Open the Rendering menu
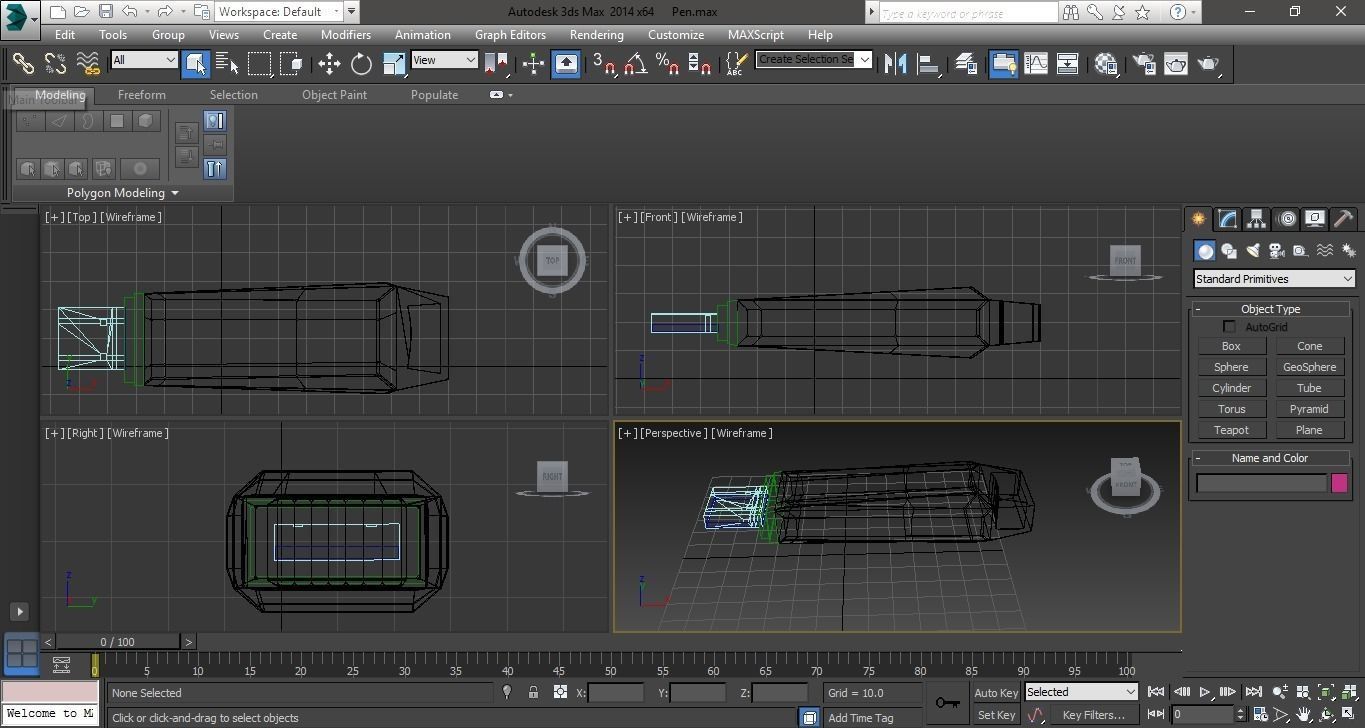This screenshot has width=1365, height=728. click(x=597, y=34)
